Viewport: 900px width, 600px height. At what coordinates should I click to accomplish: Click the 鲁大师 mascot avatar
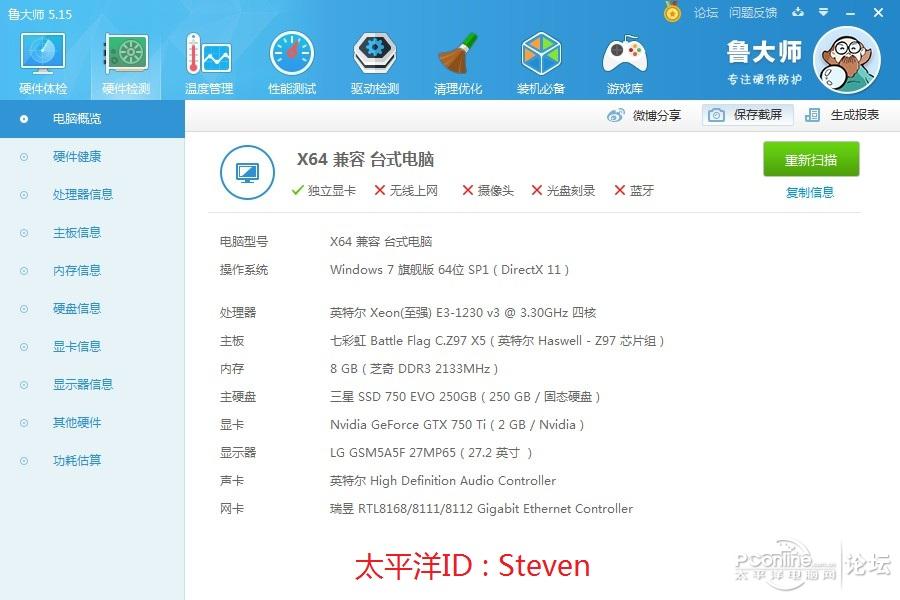coord(847,60)
